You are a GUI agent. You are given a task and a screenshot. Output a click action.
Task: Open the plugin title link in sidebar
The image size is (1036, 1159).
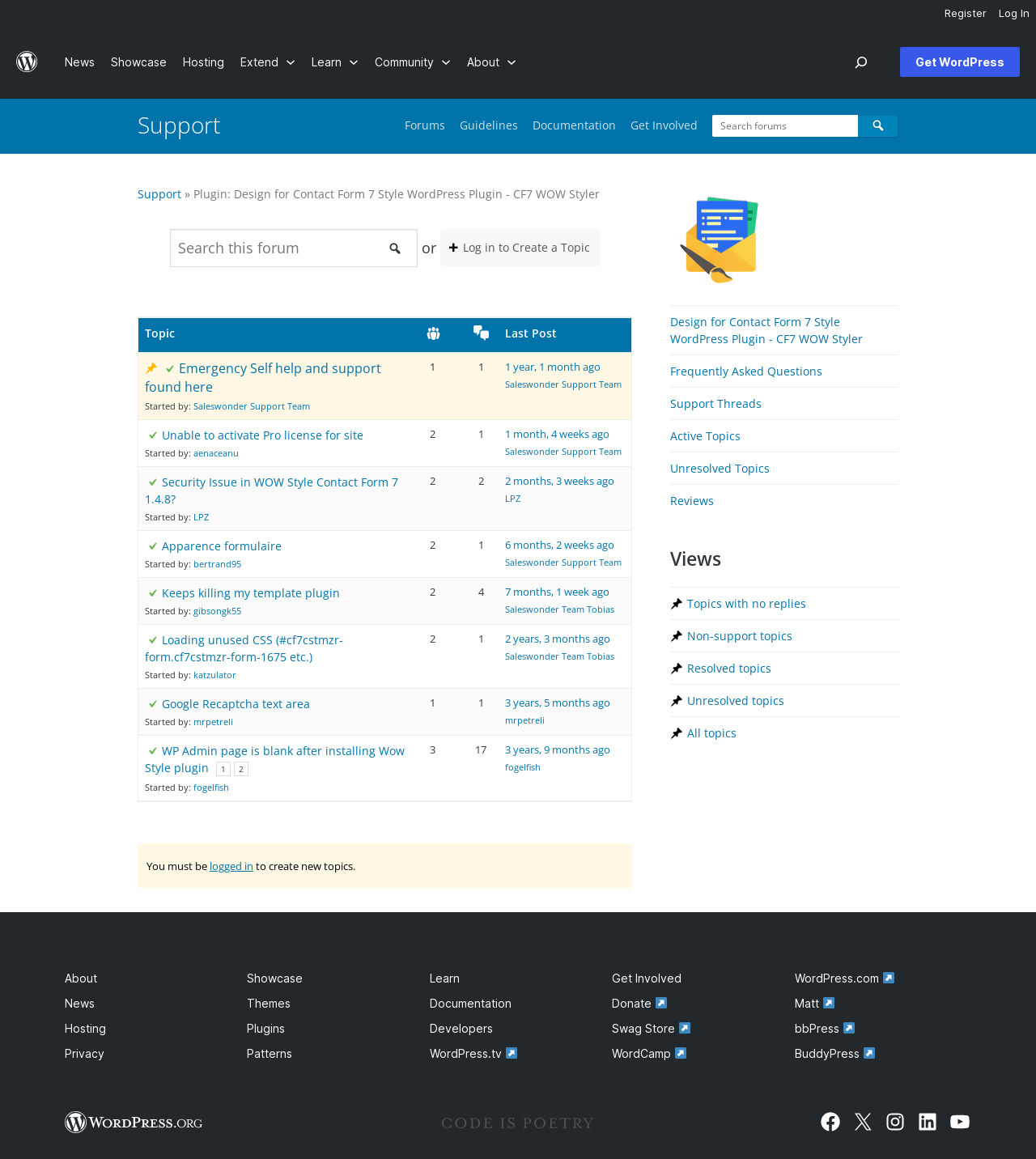click(766, 330)
